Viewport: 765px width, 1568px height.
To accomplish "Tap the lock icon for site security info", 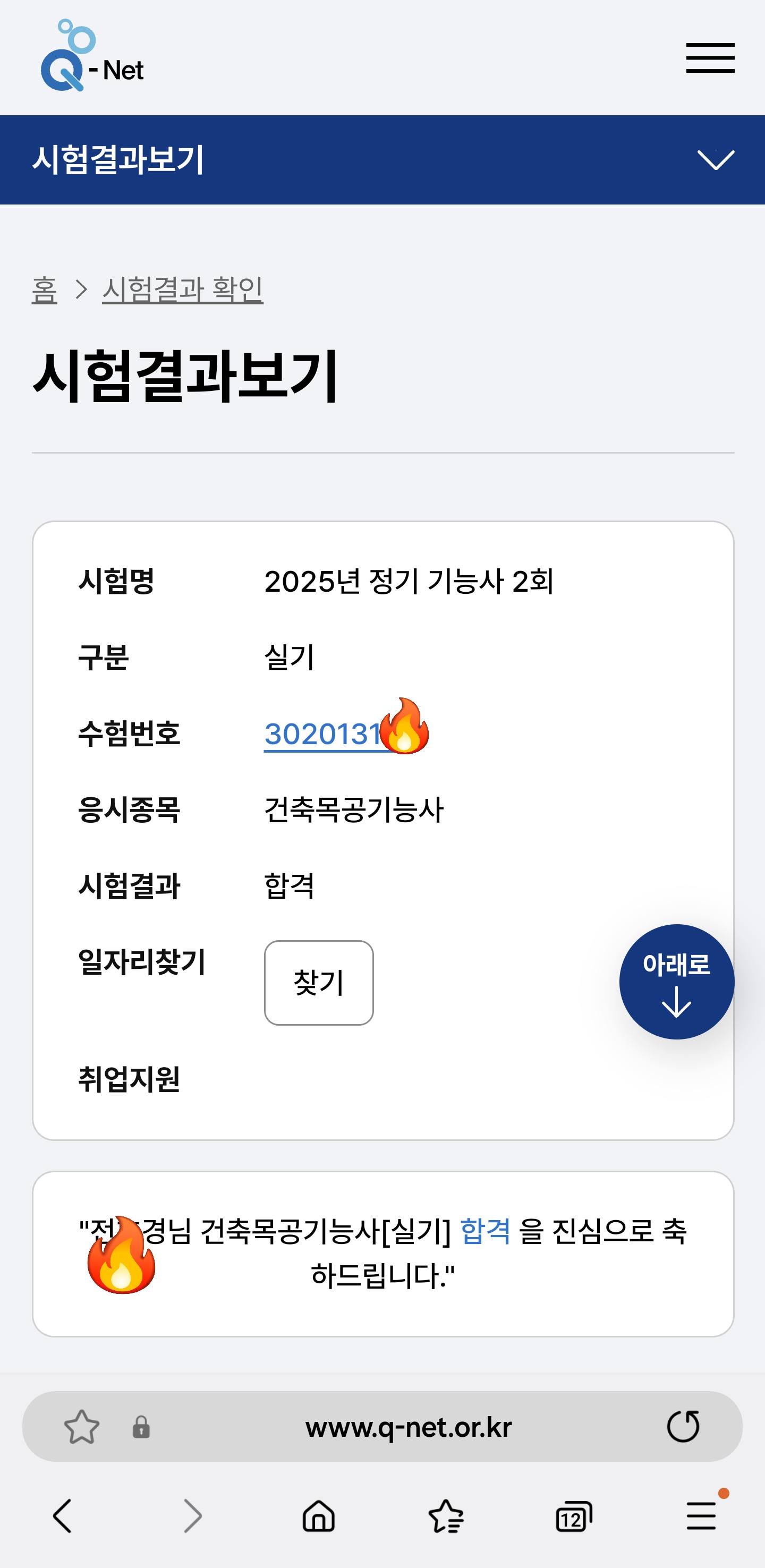I will tap(141, 1427).
